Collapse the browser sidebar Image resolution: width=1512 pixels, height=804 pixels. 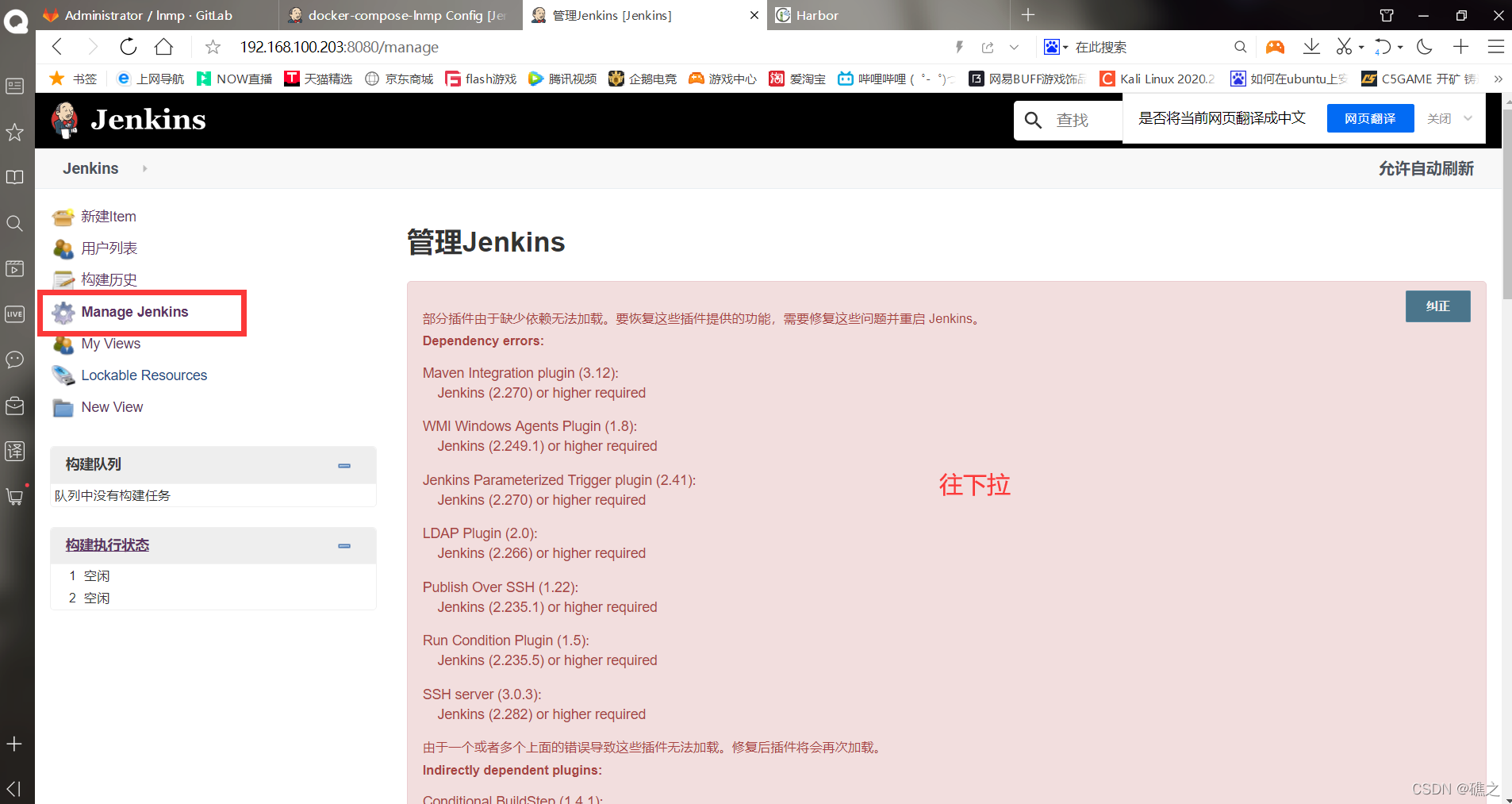coord(13,788)
